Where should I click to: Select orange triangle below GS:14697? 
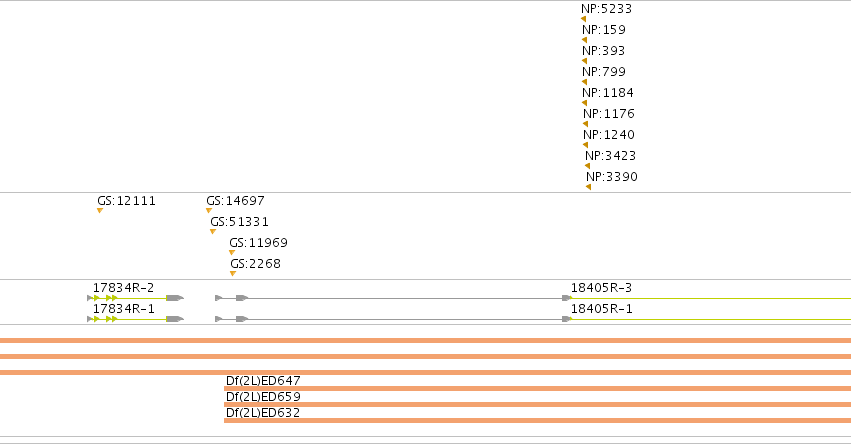pos(209,211)
